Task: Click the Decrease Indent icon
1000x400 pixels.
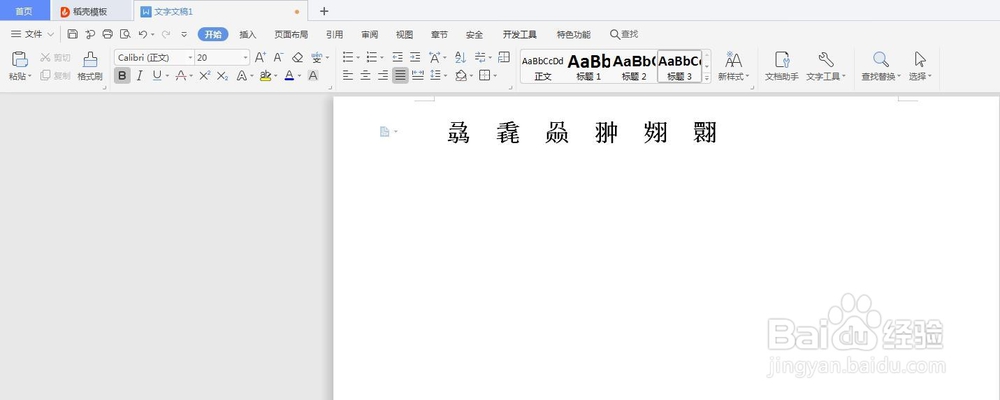Action: [398, 57]
